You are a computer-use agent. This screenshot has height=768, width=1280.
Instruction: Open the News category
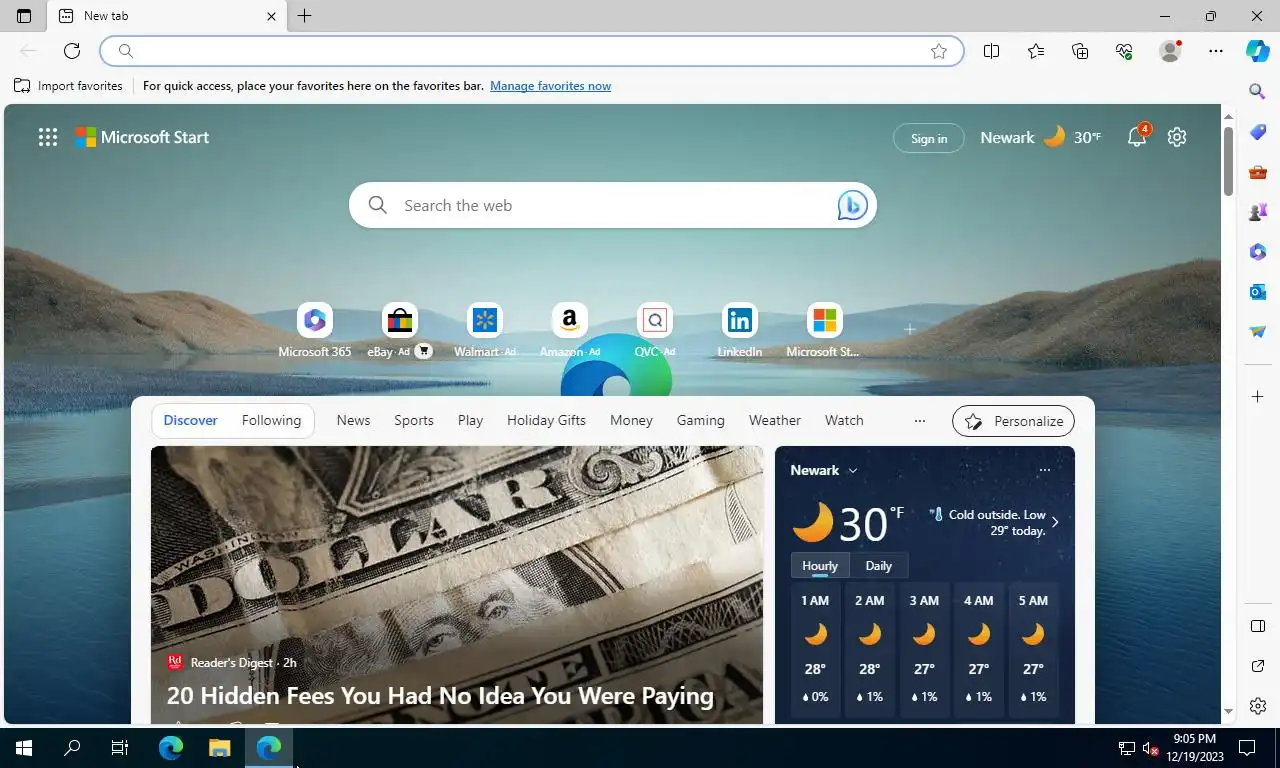coord(353,420)
